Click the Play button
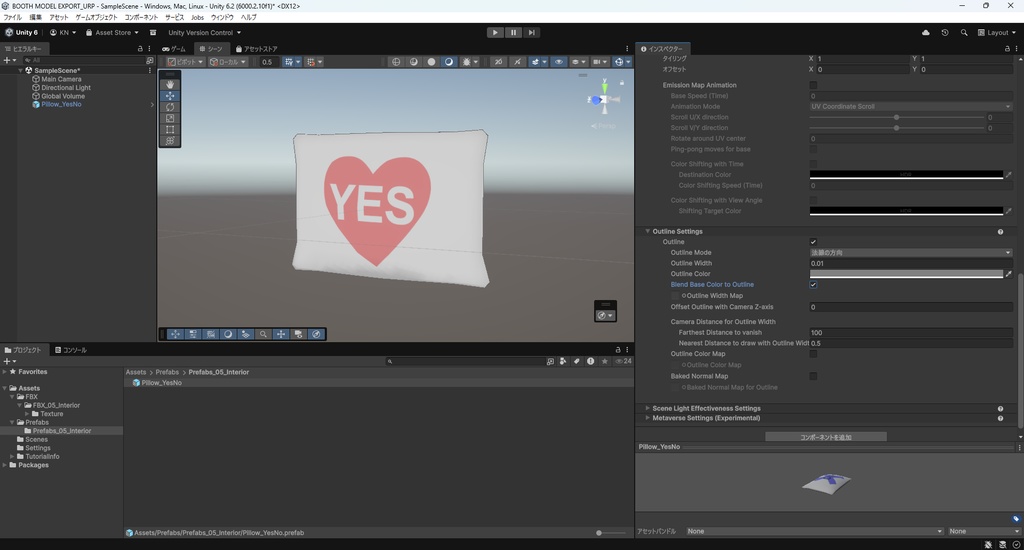This screenshot has width=1024, height=550. (x=495, y=33)
